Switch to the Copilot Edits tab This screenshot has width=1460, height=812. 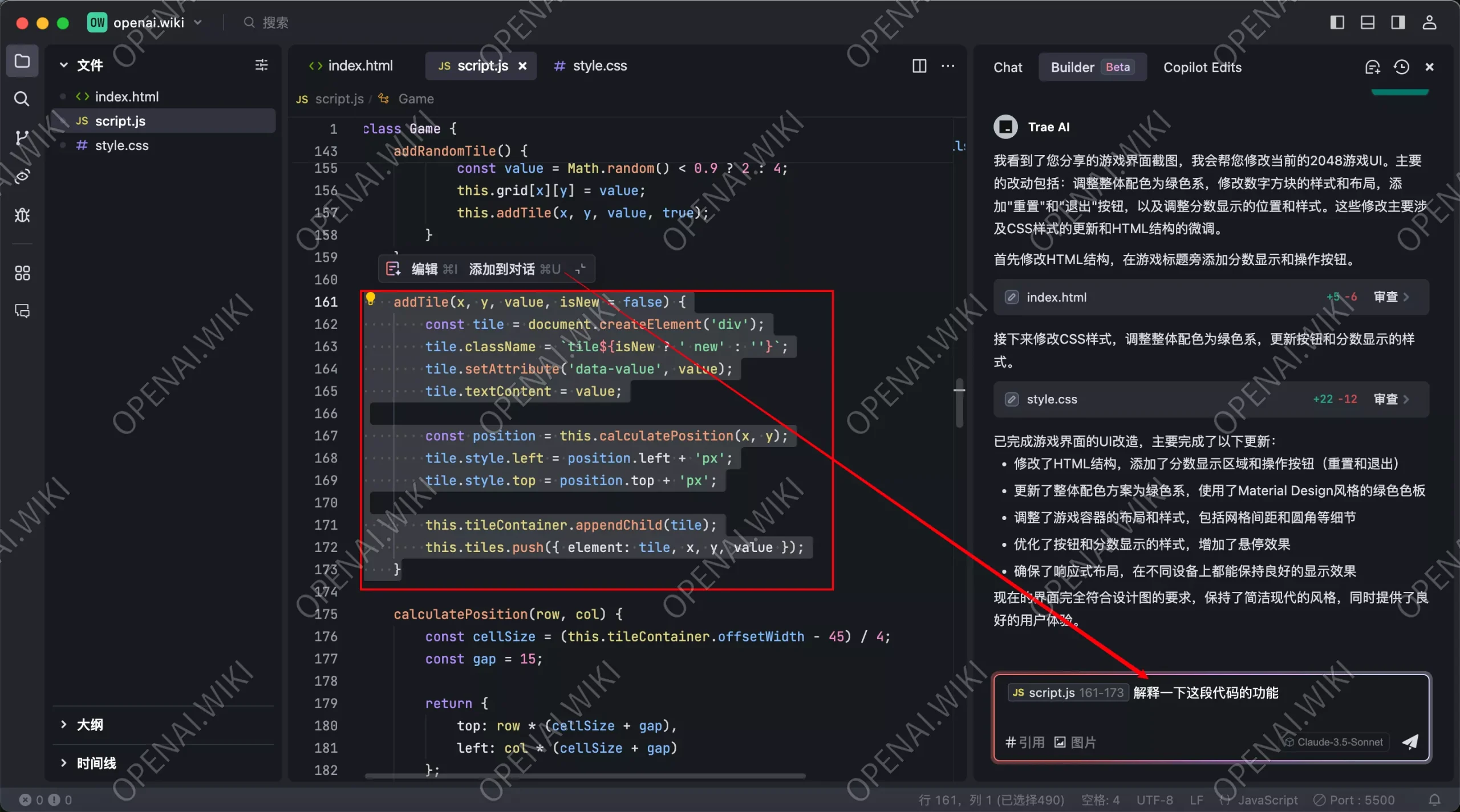click(1202, 67)
